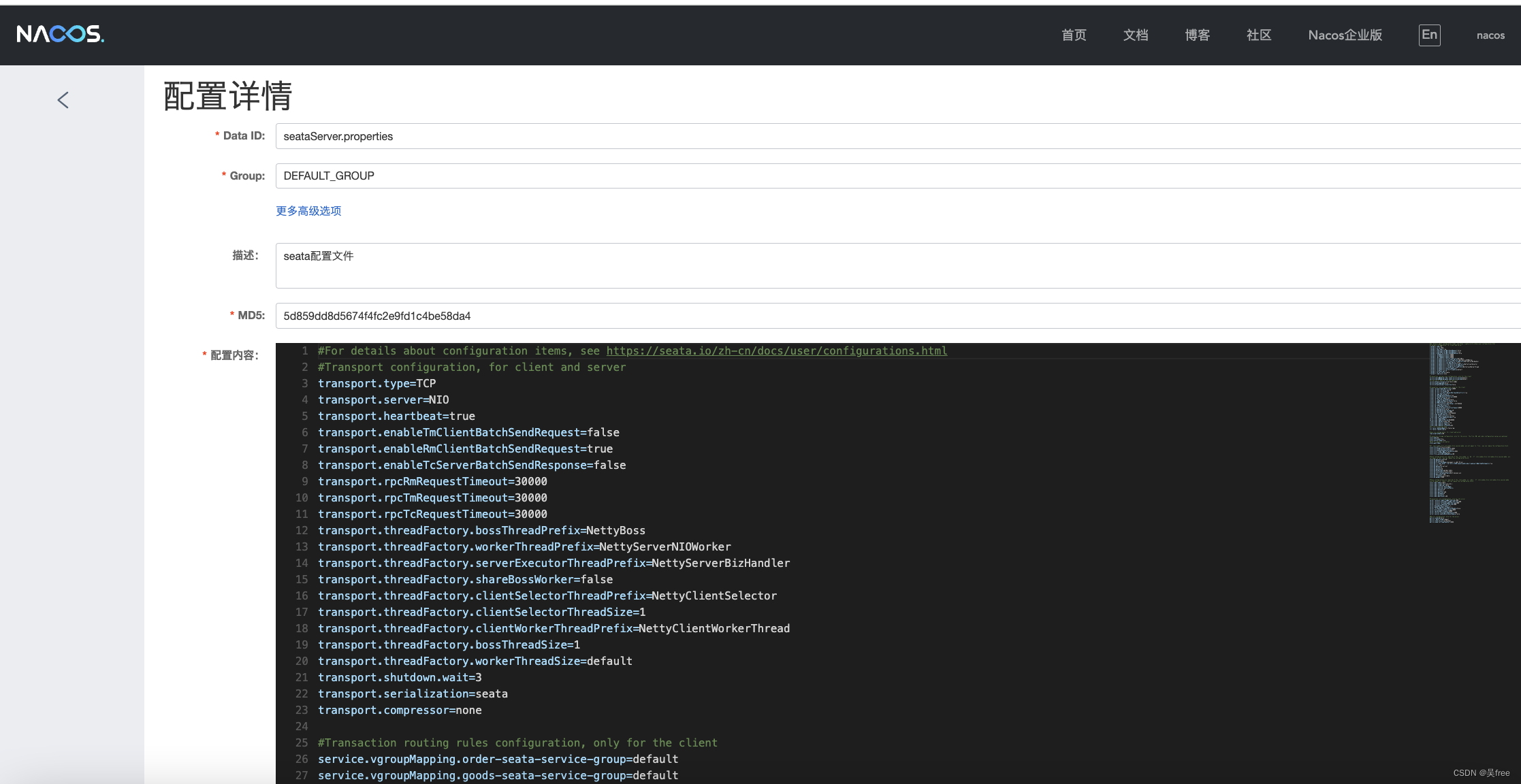1521x784 pixels.
Task: Click the Transaction routing rules comment line
Action: [x=517, y=743]
